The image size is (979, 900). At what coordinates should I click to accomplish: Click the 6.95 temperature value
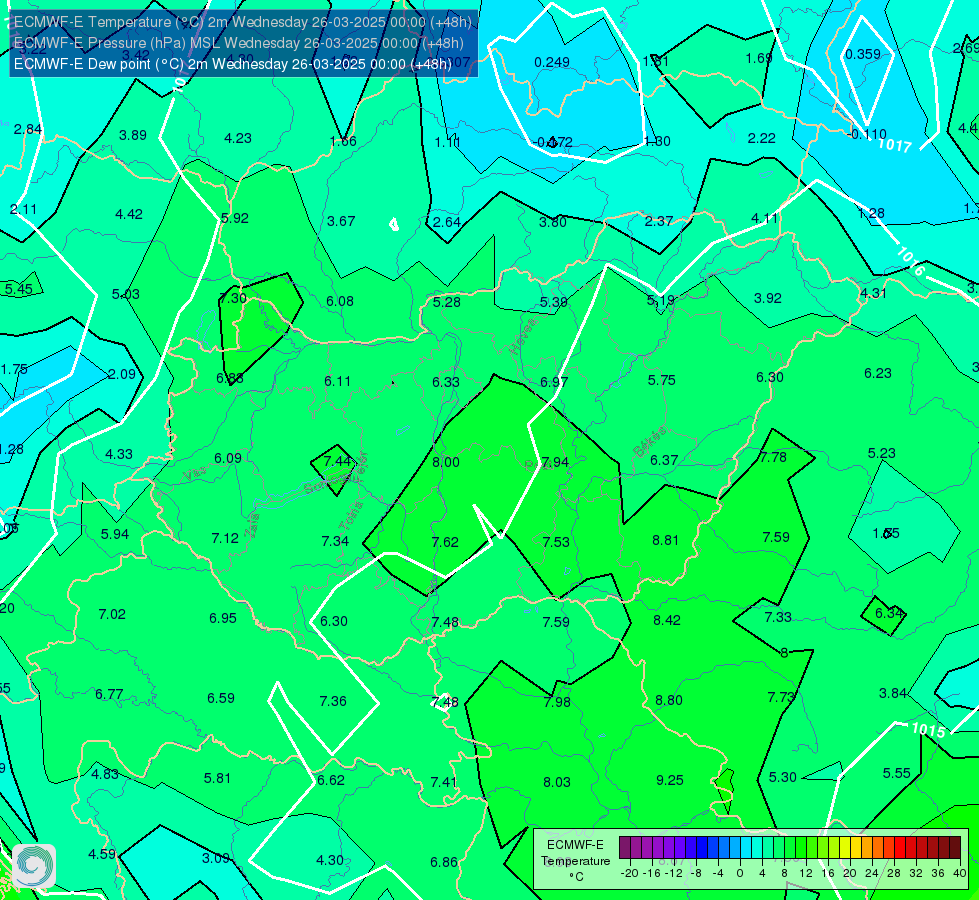222,618
